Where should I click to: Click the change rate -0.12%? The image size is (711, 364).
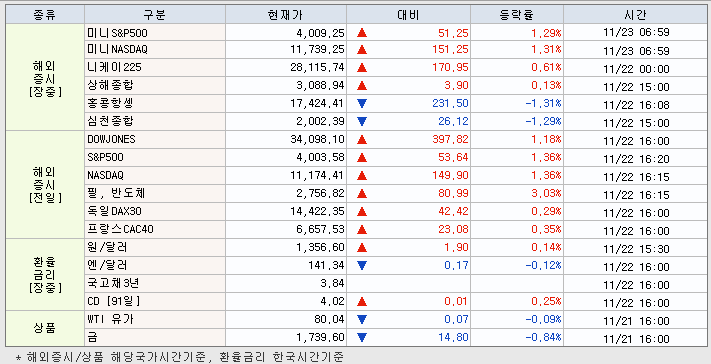pos(543,265)
